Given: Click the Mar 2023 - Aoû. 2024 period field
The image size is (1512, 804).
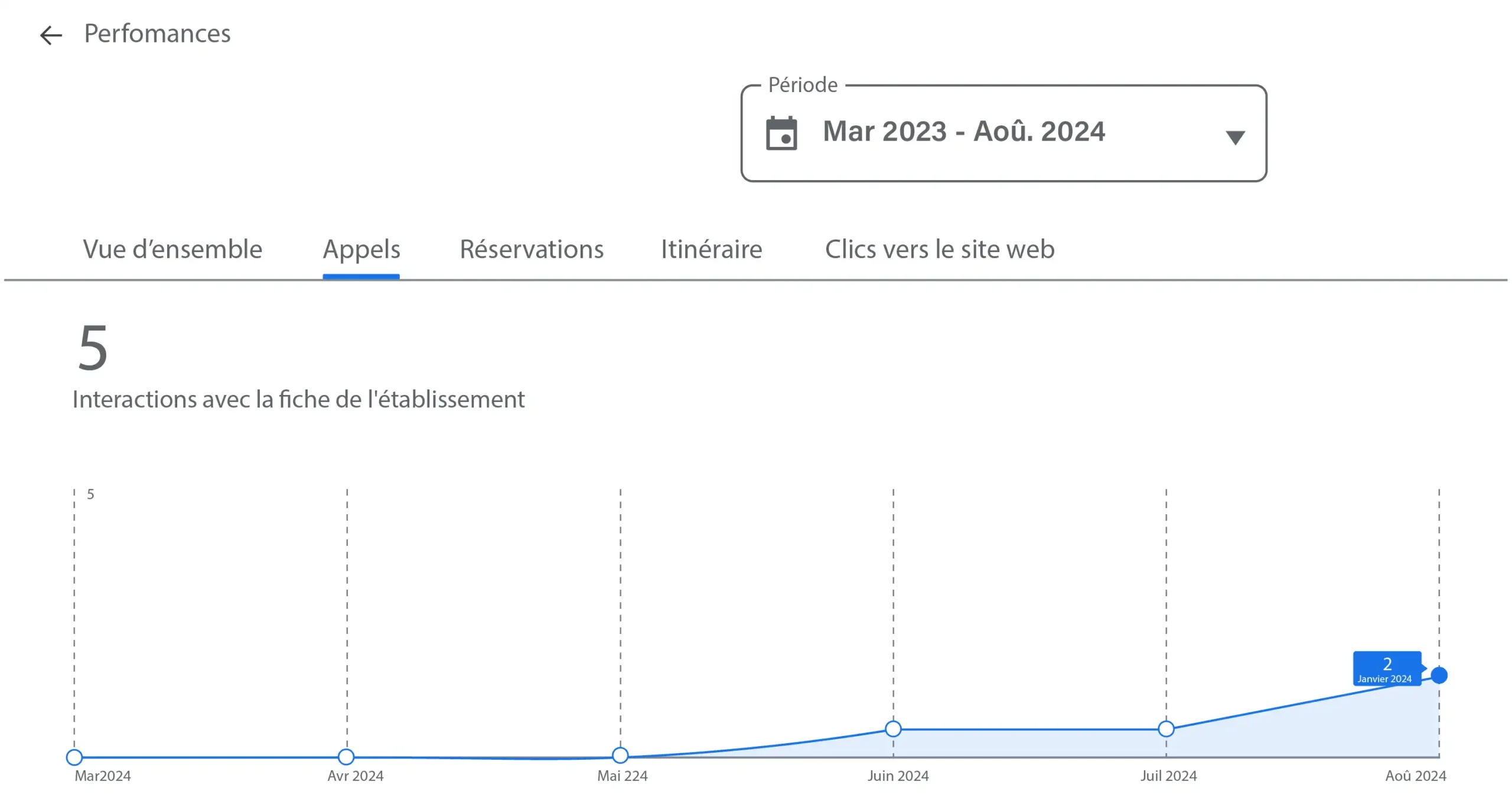Looking at the screenshot, I should [x=963, y=131].
